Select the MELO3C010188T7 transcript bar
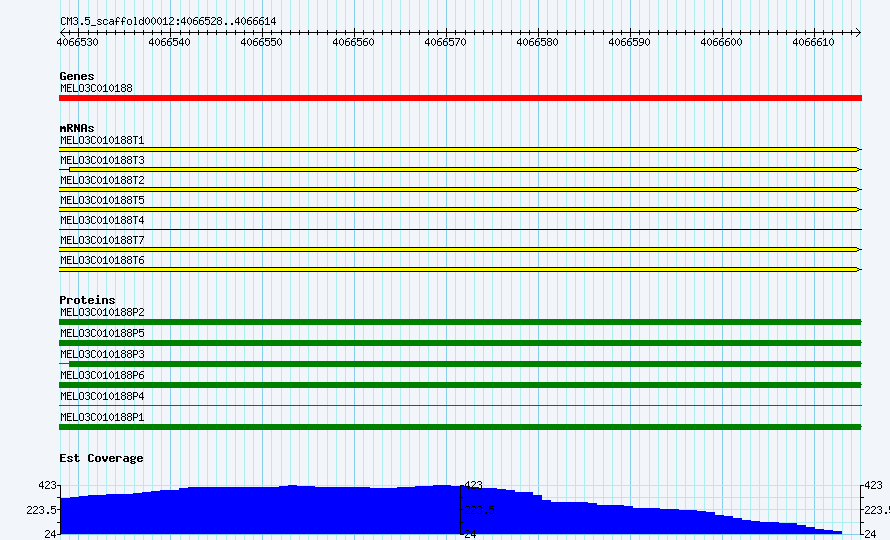The image size is (890, 540). 460,249
